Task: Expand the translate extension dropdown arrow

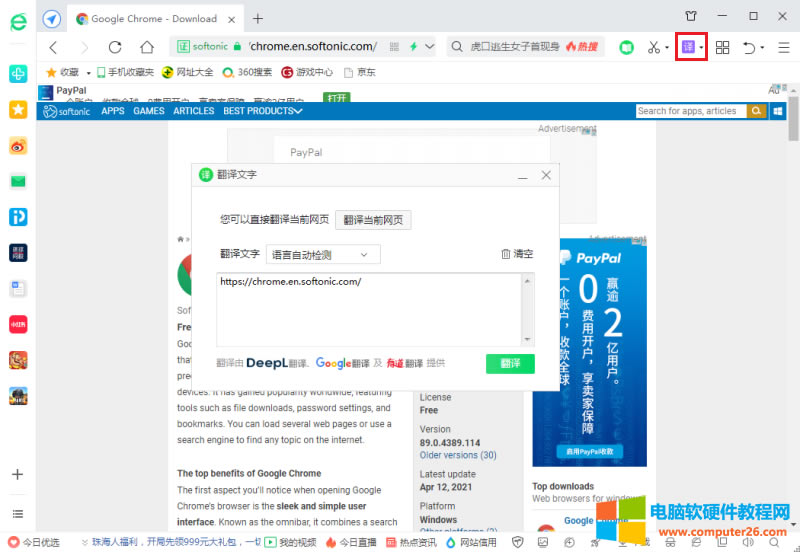Action: click(701, 47)
